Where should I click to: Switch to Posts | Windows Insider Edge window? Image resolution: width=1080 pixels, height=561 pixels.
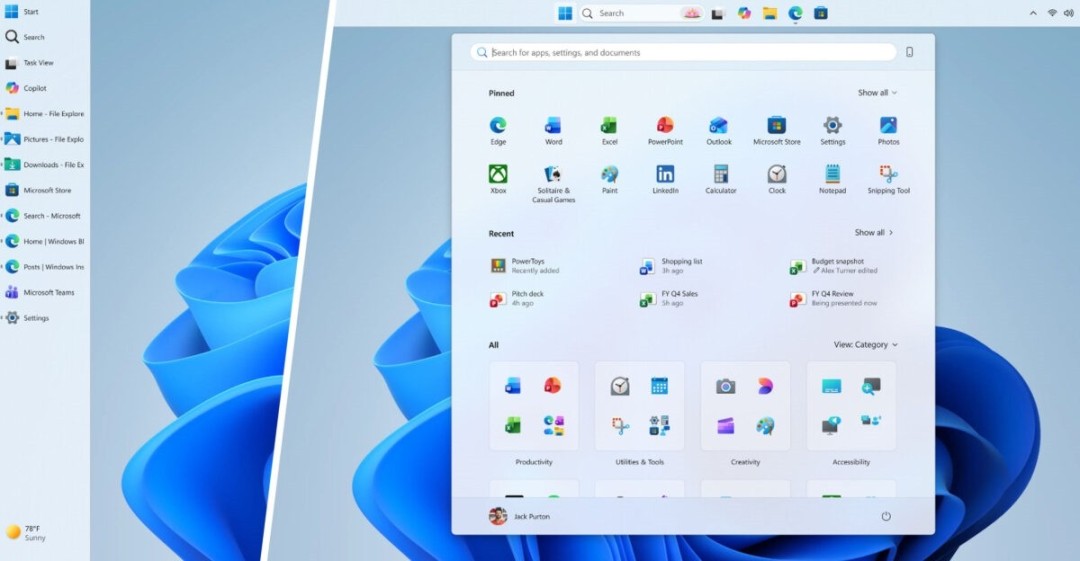tap(45, 267)
